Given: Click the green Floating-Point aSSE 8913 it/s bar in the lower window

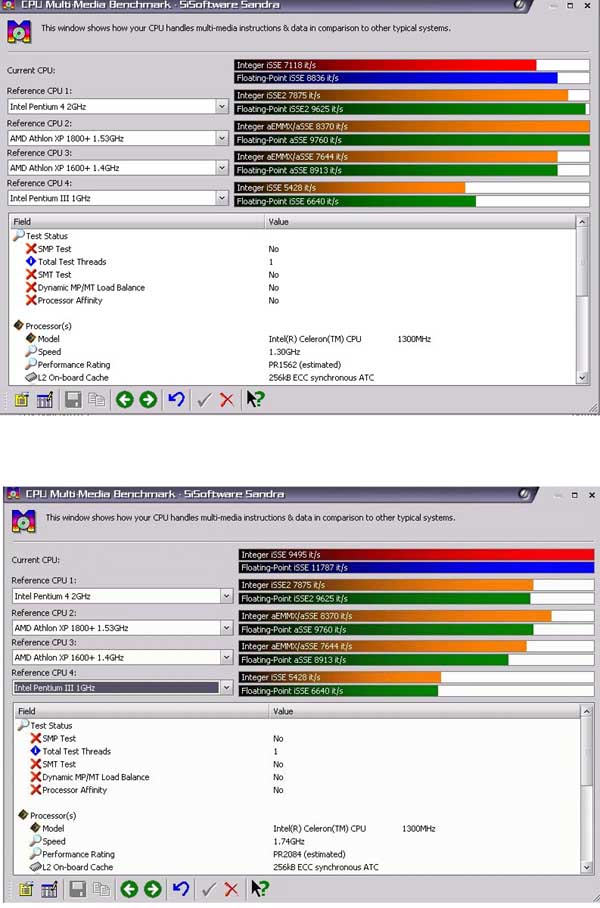Looking at the screenshot, I should [x=374, y=660].
